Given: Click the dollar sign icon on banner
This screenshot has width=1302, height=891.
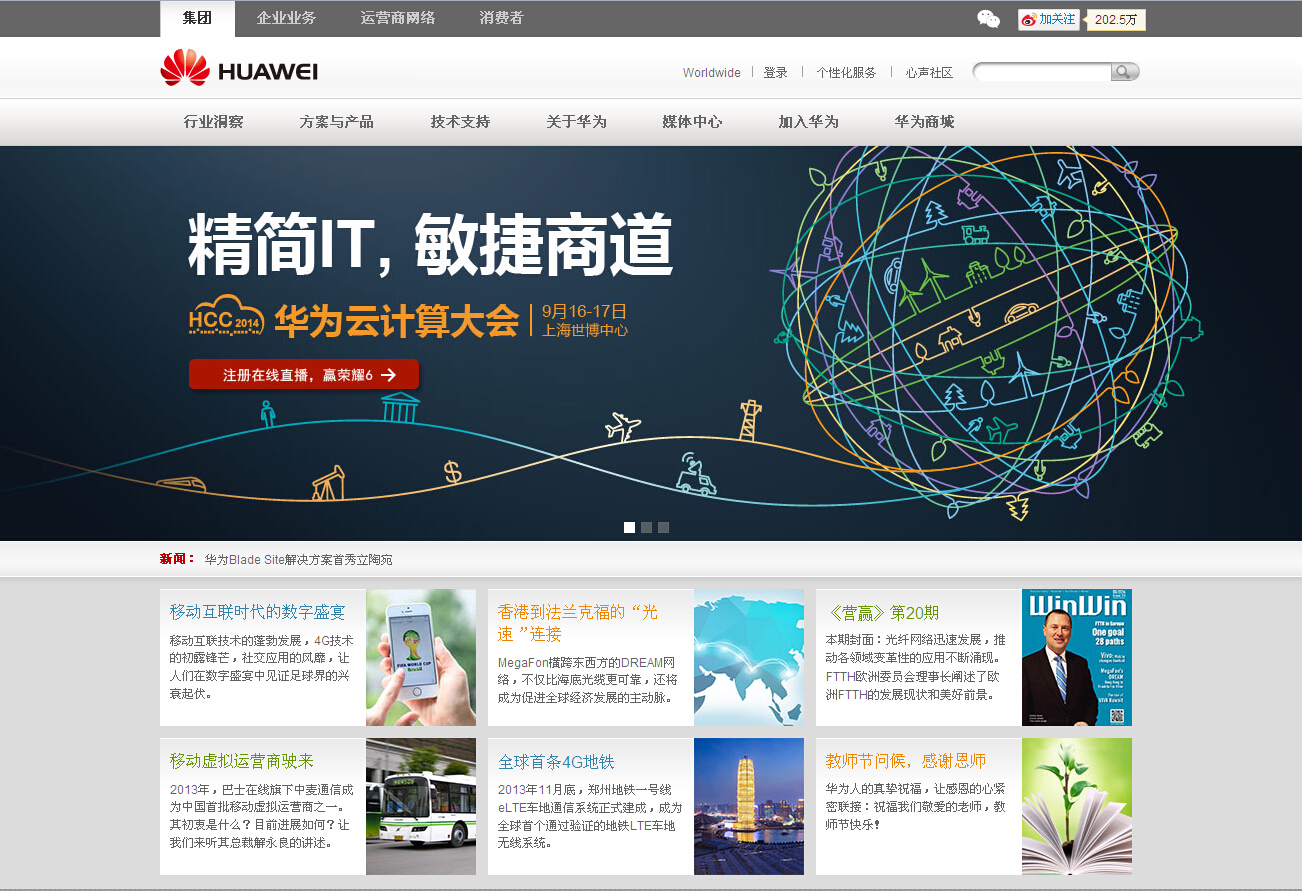Looking at the screenshot, I should point(452,471).
